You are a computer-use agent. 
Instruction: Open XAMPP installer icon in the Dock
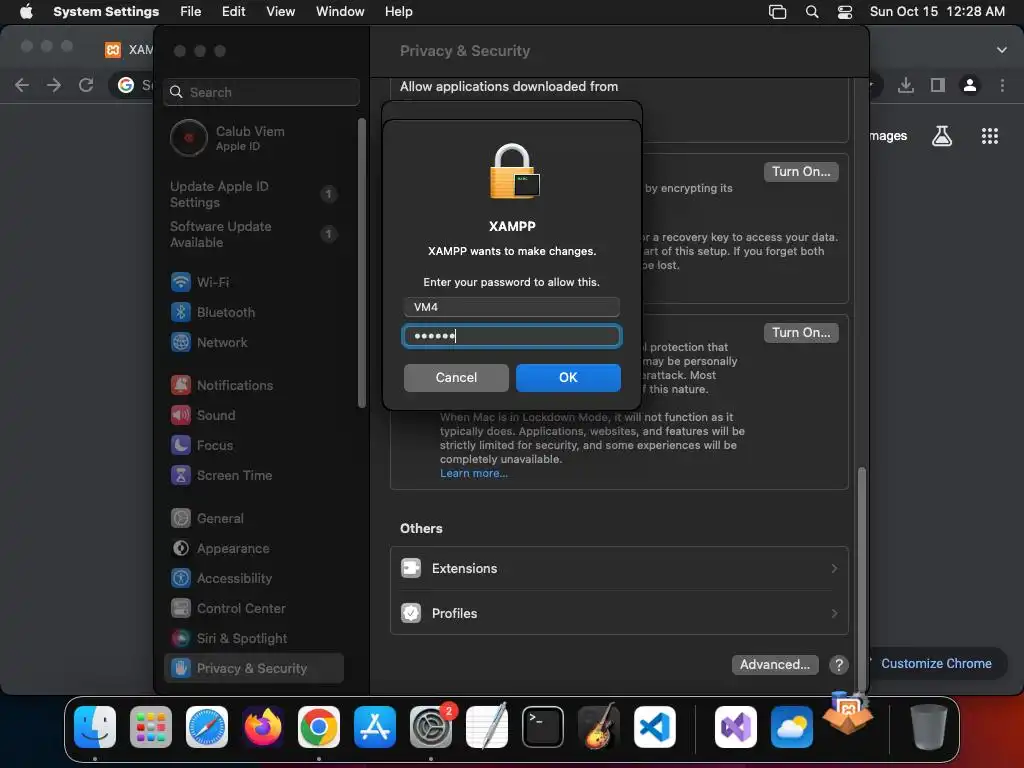848,713
